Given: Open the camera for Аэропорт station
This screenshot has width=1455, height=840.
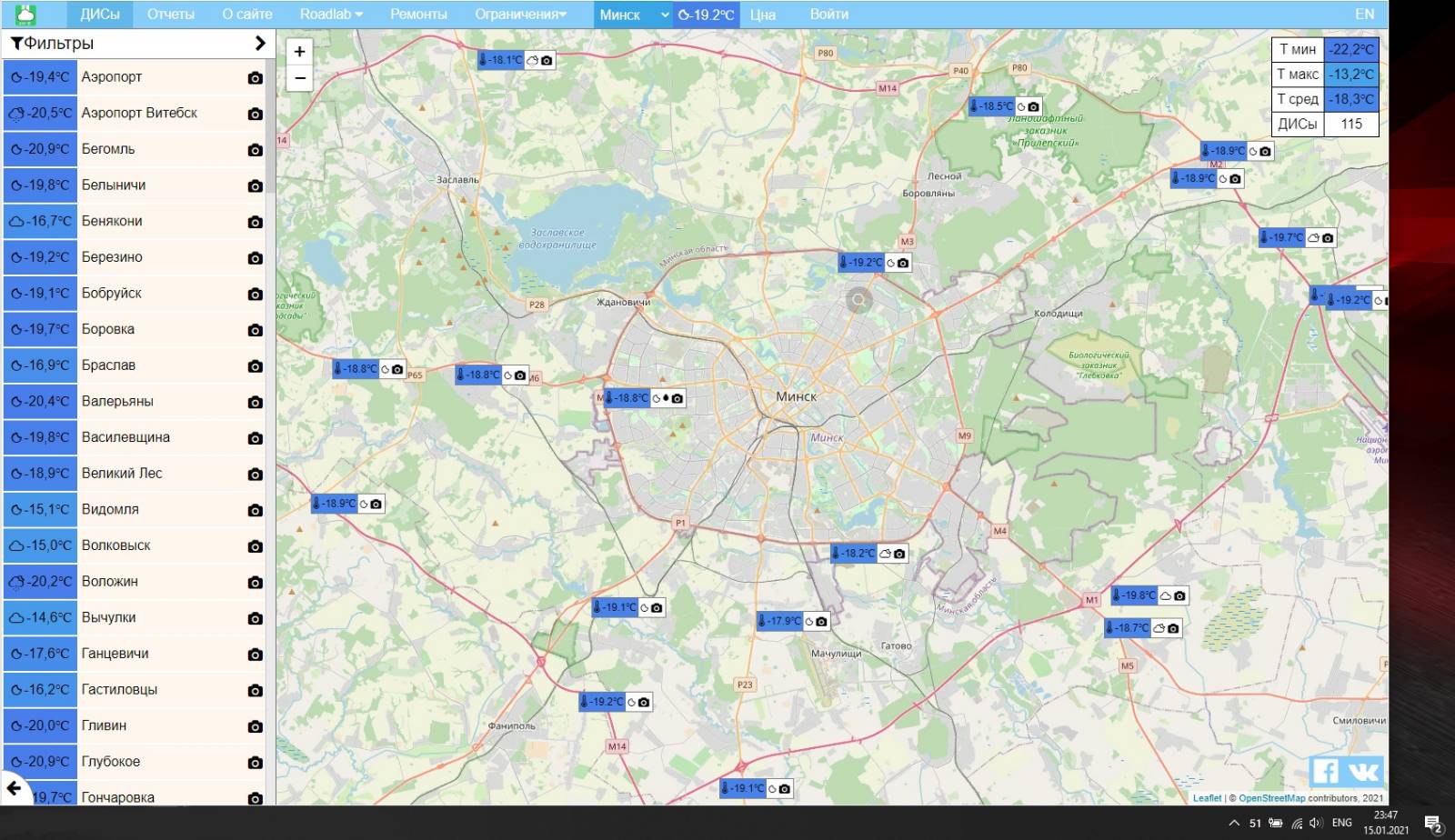Looking at the screenshot, I should tap(256, 78).
